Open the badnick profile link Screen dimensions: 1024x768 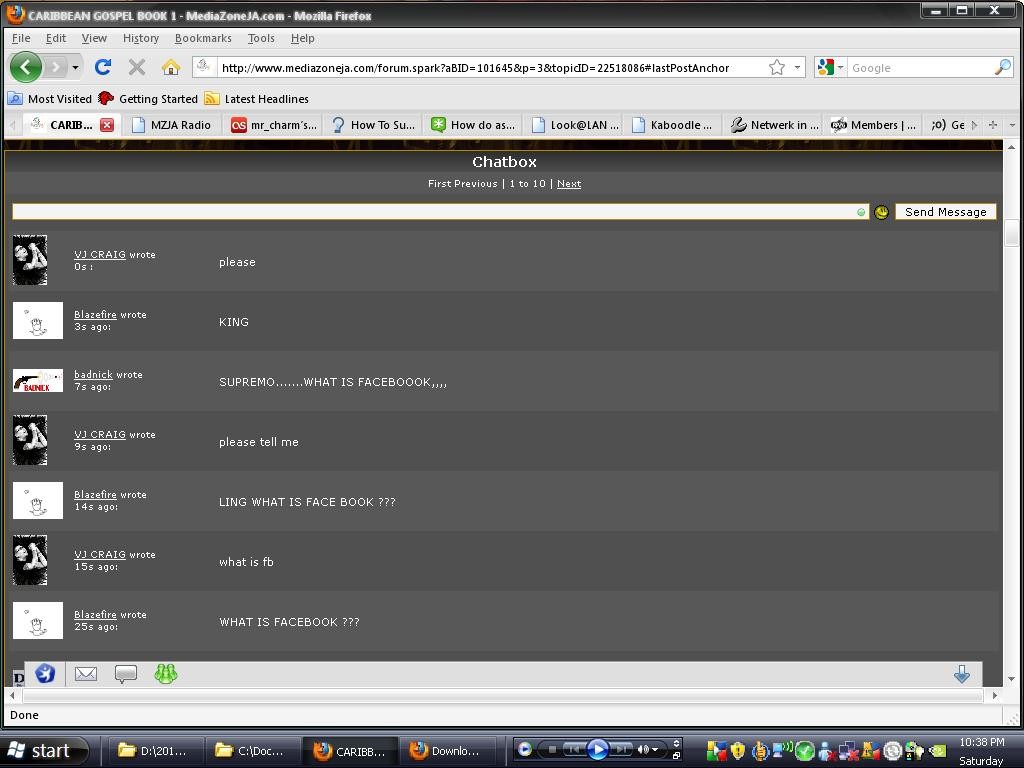pos(93,375)
